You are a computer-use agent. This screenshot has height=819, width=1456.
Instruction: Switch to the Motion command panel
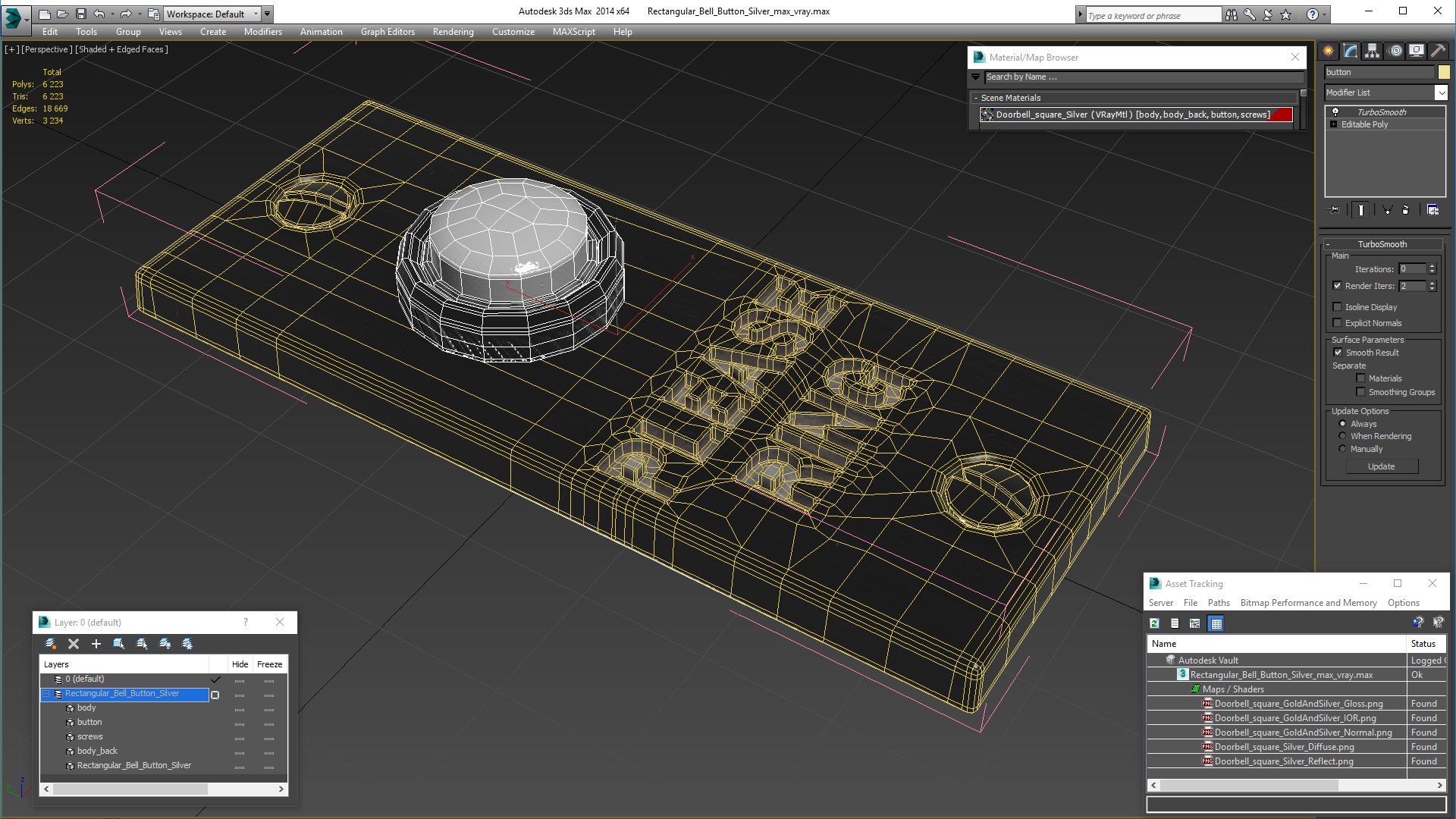click(x=1395, y=51)
